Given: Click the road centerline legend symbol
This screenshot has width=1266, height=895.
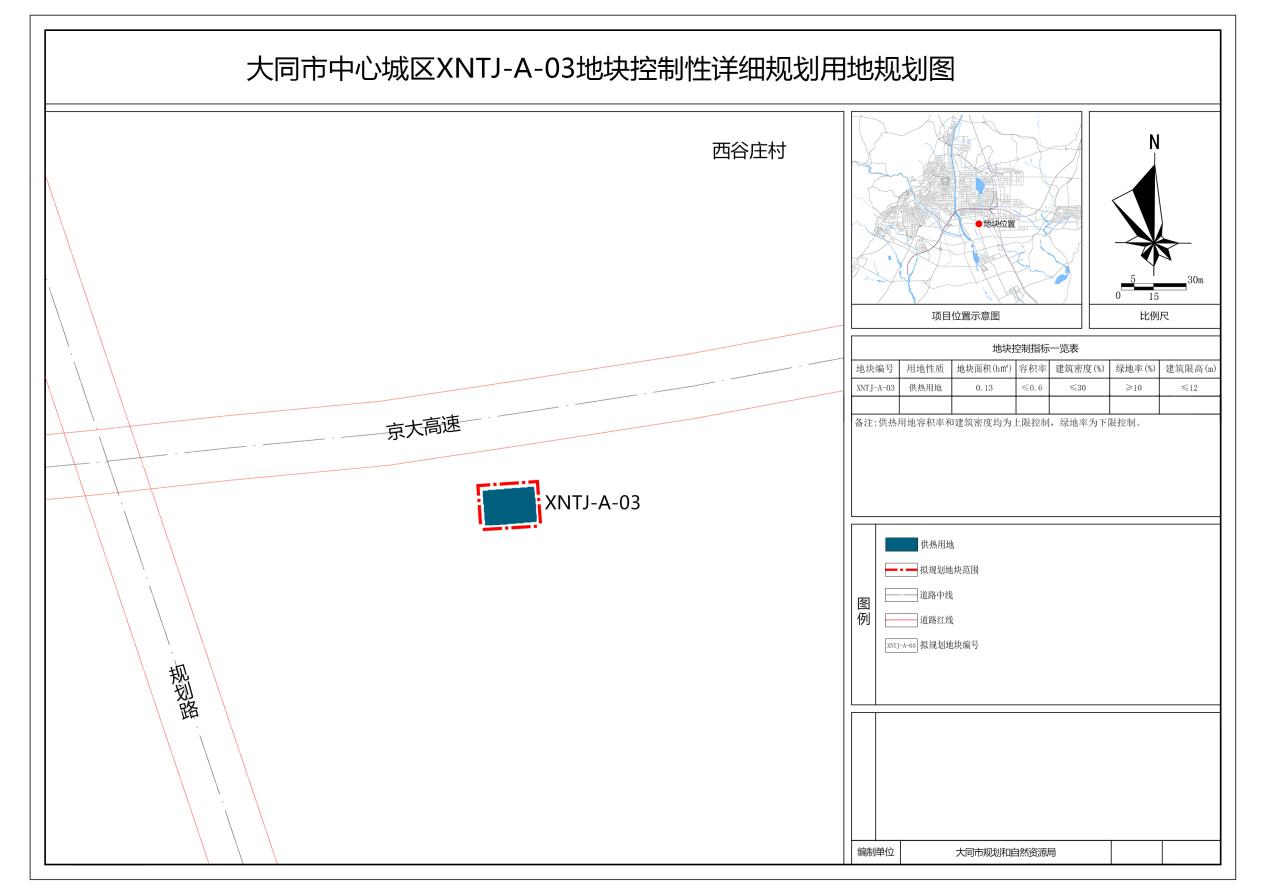Looking at the screenshot, I should [901, 595].
